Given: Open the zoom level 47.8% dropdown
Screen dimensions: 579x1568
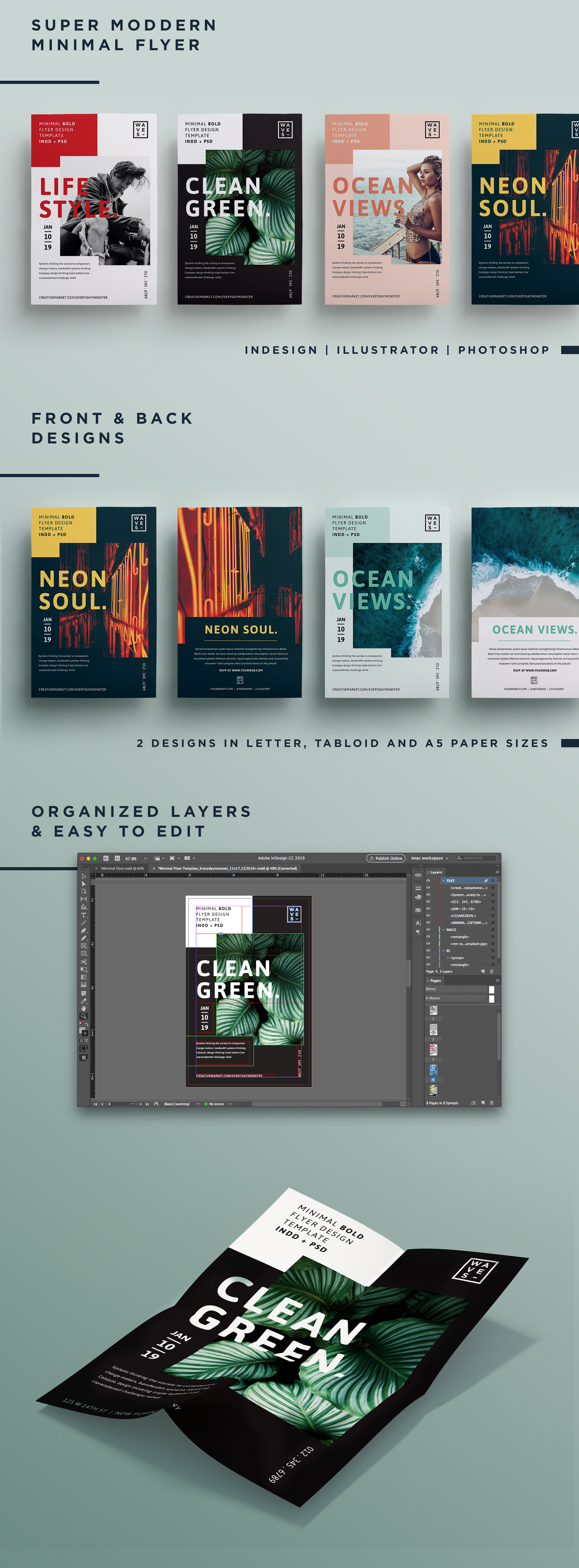Looking at the screenshot, I should 145,858.
